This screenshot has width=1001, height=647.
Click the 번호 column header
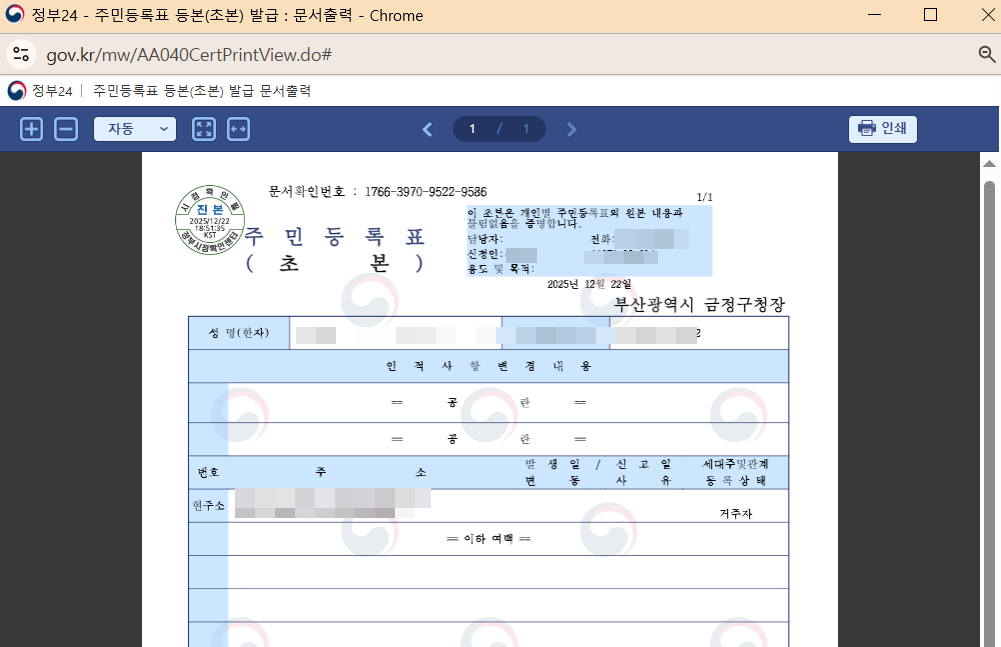click(x=208, y=473)
